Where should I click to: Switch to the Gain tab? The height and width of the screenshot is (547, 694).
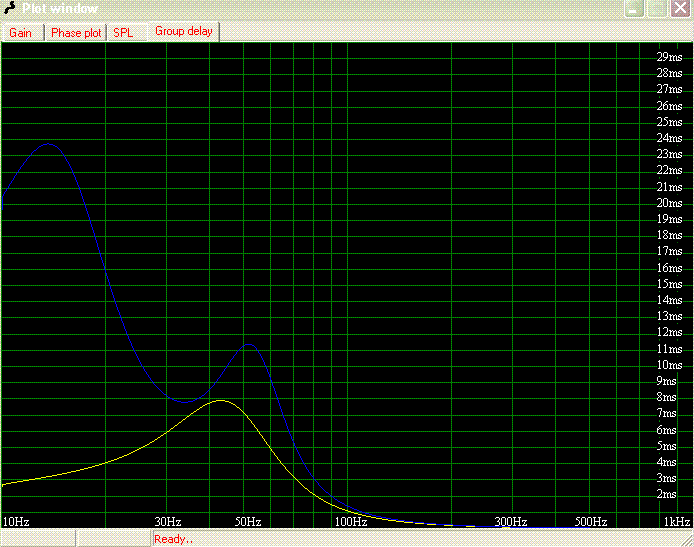[x=22, y=33]
